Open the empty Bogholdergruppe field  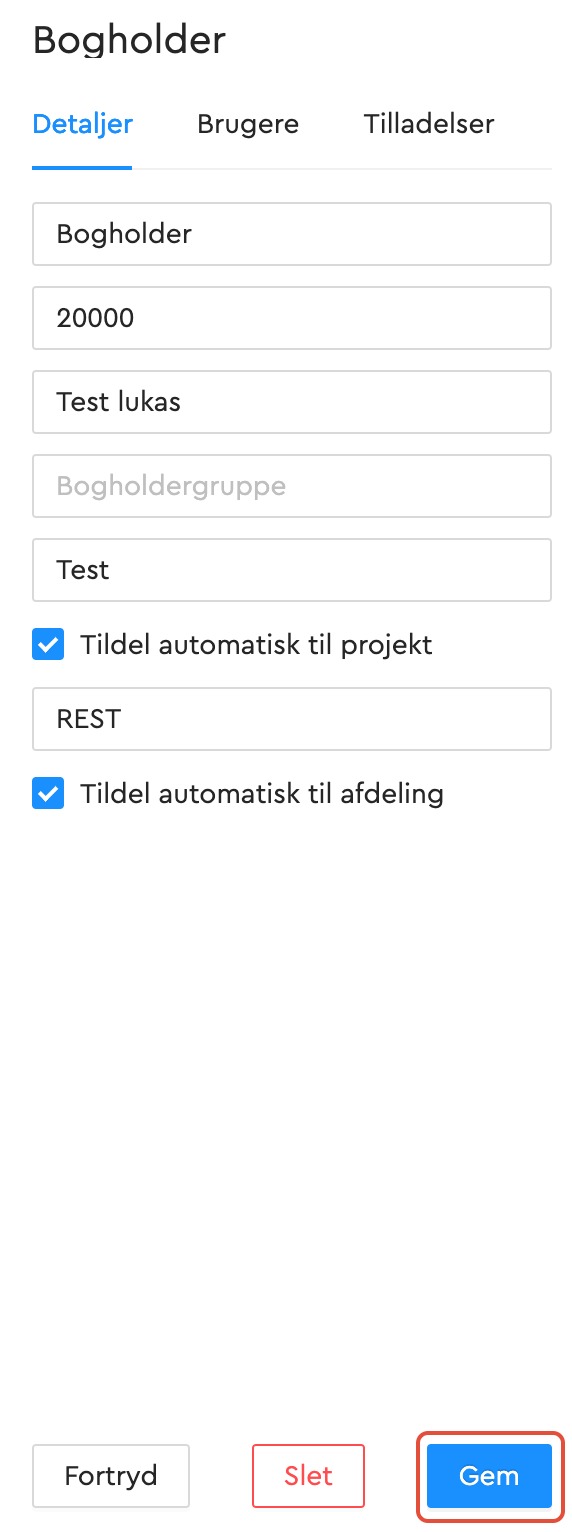pos(292,486)
